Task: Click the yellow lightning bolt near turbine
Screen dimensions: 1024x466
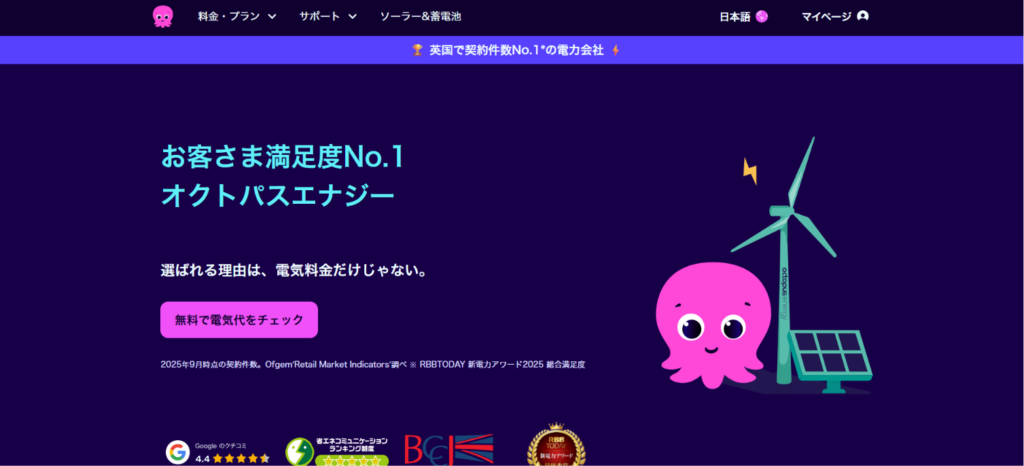Action: coord(750,171)
